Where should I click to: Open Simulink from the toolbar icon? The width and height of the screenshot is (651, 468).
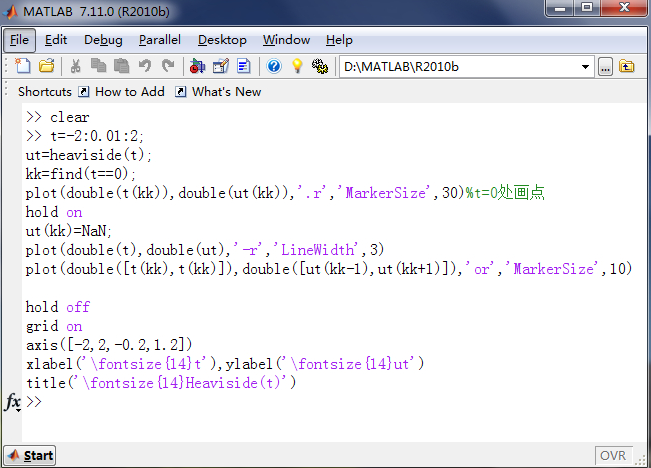point(197,66)
